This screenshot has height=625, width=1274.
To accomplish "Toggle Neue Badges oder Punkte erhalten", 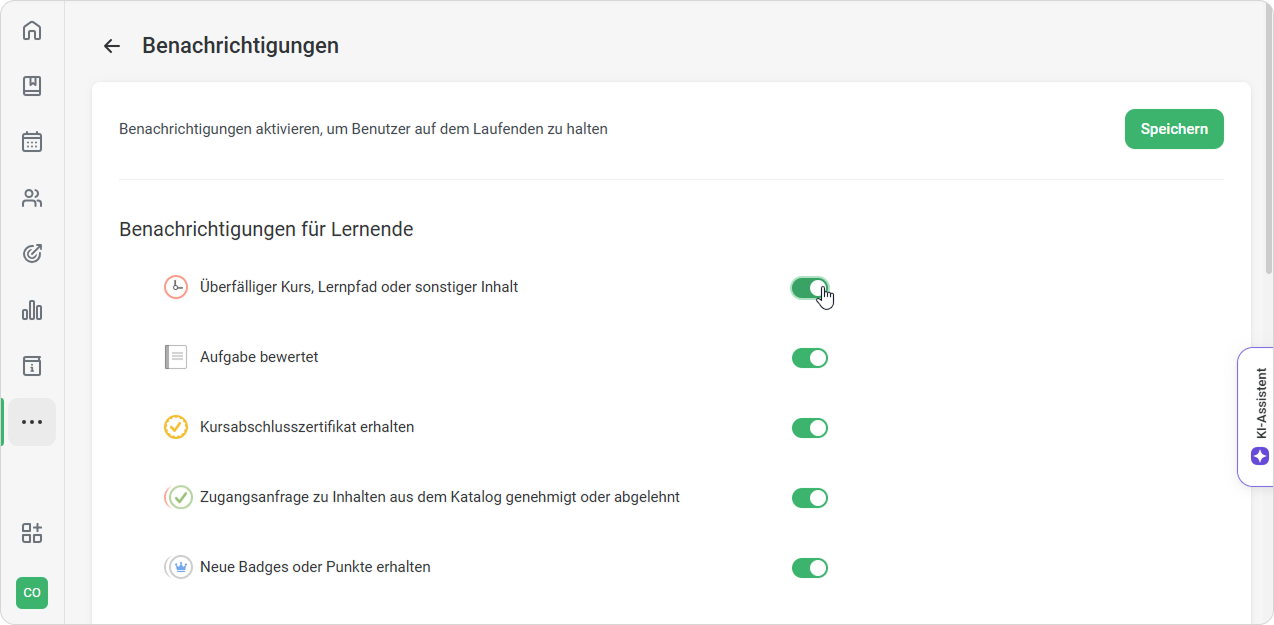I will click(x=810, y=568).
